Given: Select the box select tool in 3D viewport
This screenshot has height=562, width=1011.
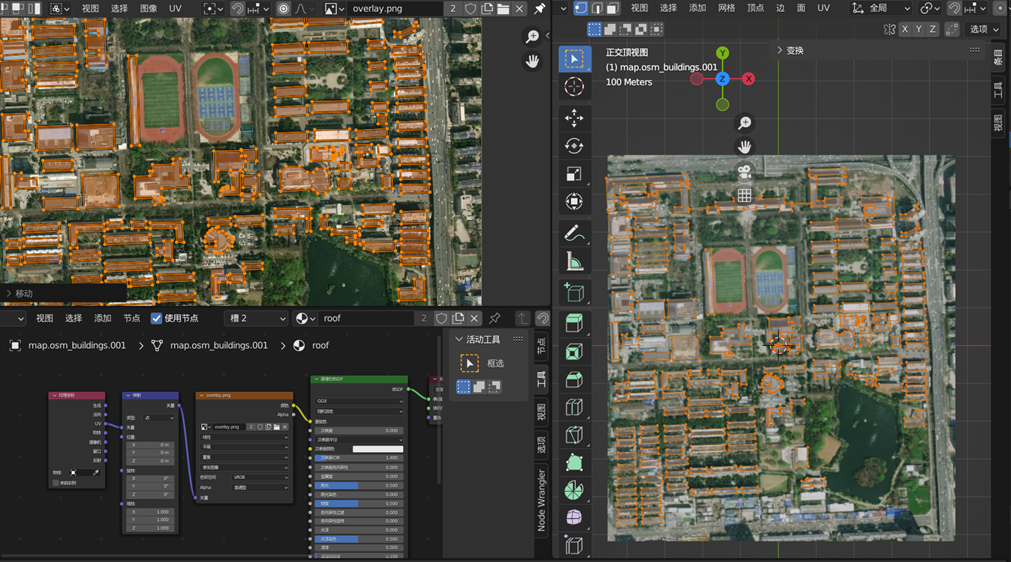Looking at the screenshot, I should point(574,59).
